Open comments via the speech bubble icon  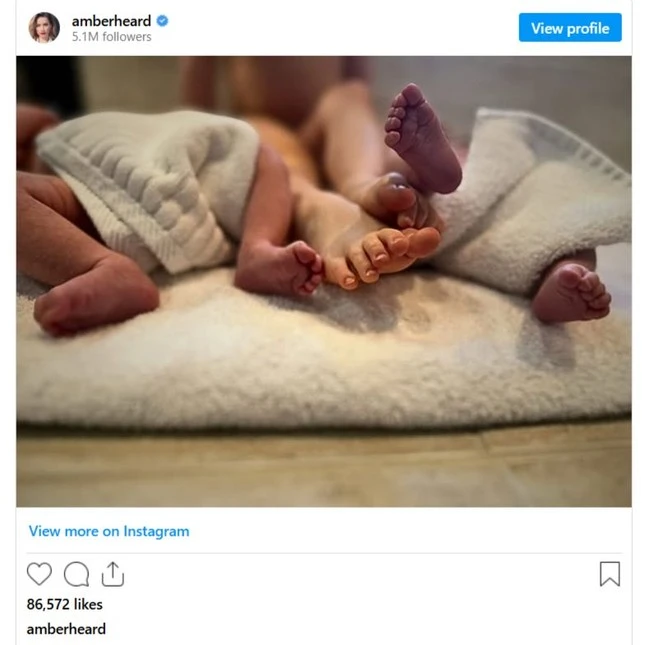(77, 573)
